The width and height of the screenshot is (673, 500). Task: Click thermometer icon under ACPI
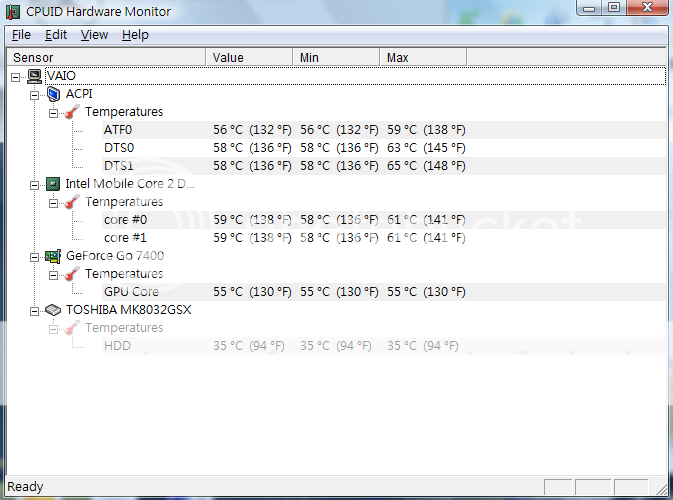tap(72, 112)
